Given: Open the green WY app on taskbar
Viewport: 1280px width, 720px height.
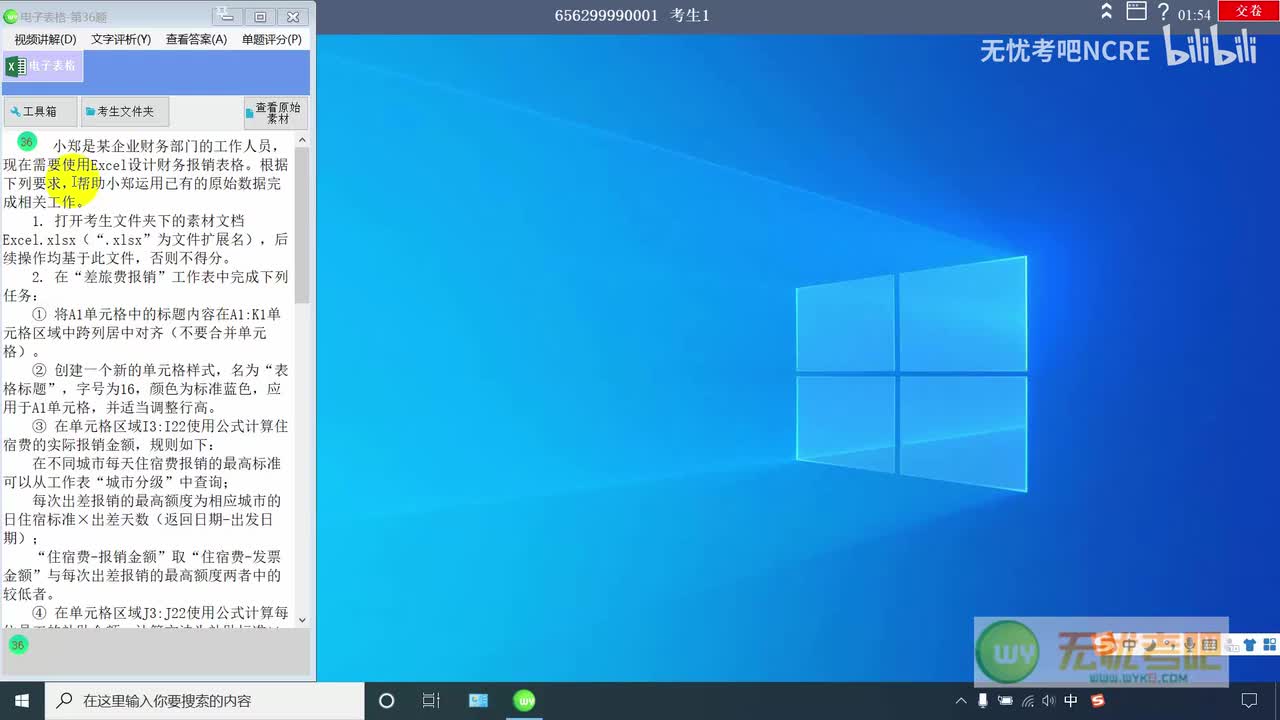Looking at the screenshot, I should click(524, 701).
